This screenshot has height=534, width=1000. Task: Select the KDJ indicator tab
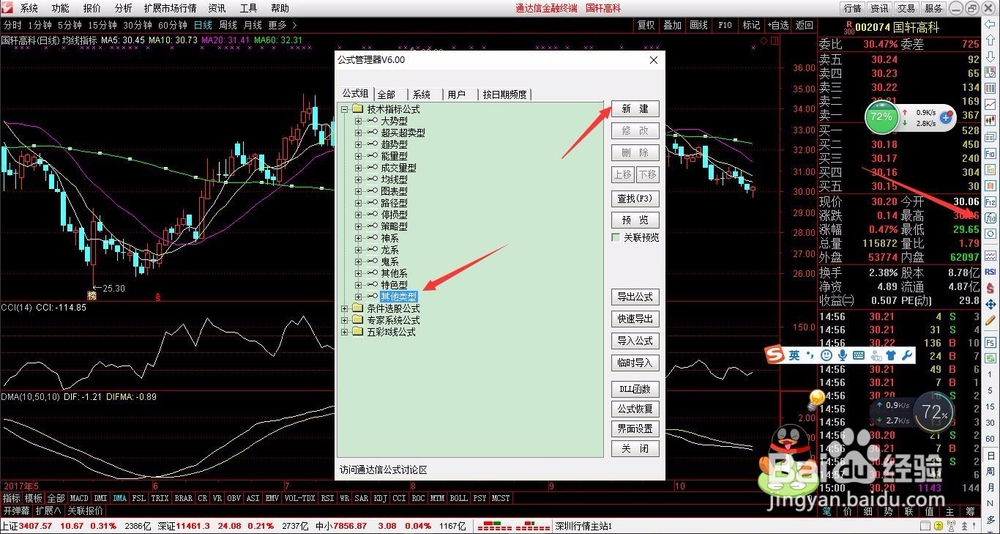click(x=381, y=498)
